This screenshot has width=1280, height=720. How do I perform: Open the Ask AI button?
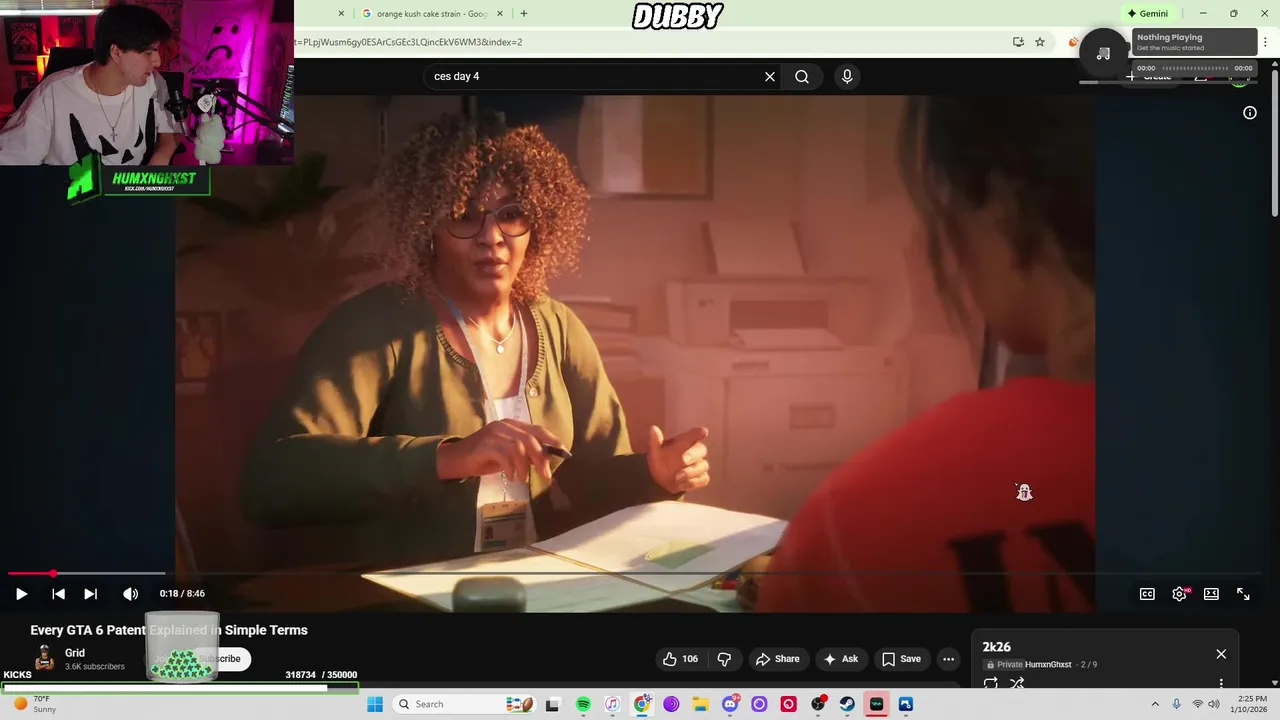point(840,659)
